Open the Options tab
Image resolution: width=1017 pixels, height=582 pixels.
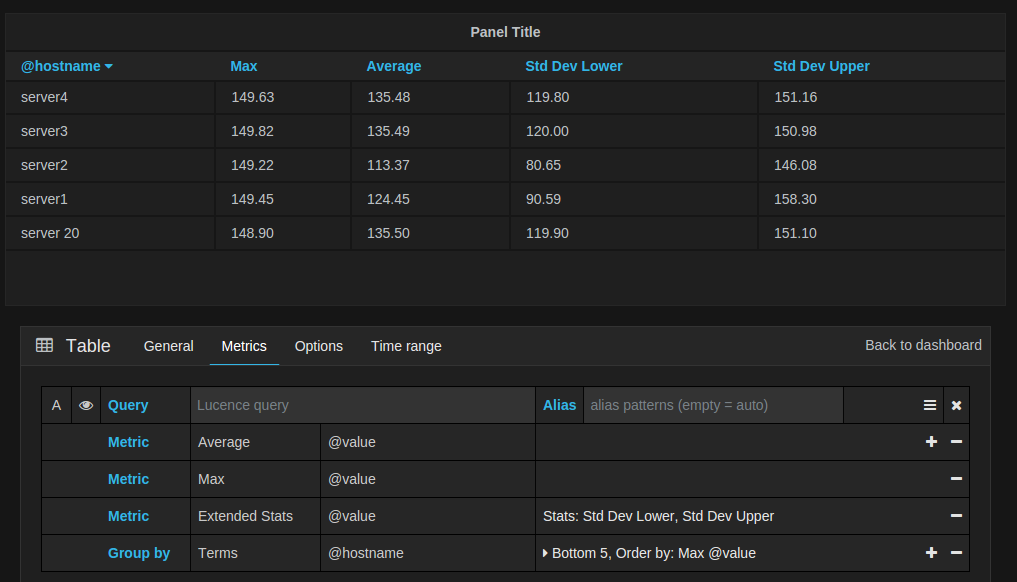coord(318,346)
